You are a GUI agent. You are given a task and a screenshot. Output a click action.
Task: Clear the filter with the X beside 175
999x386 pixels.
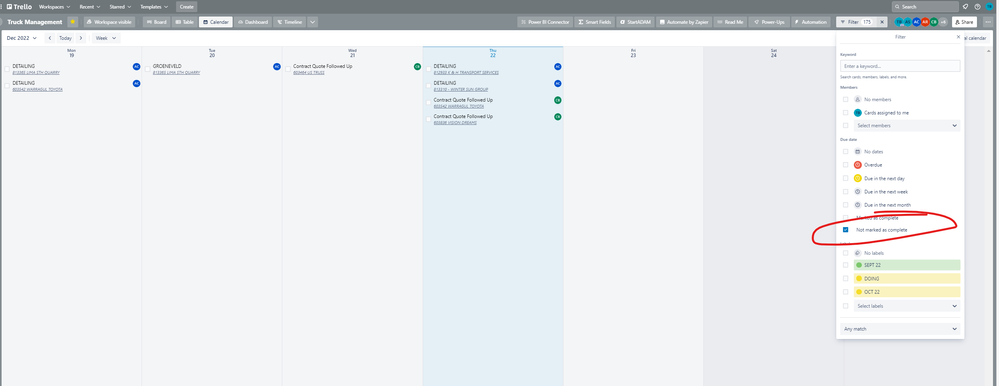(x=882, y=22)
